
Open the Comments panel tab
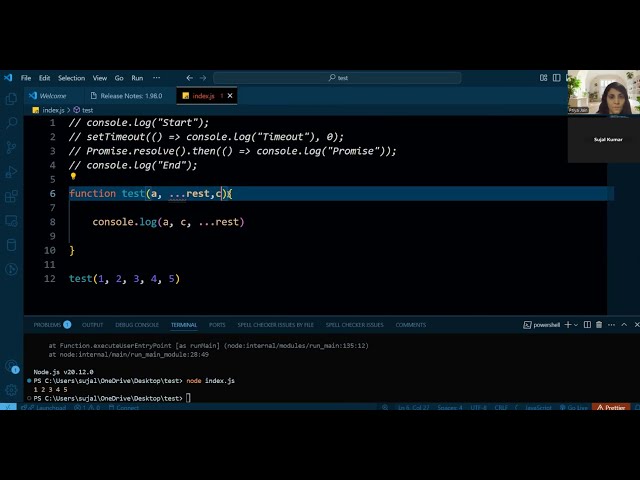(x=411, y=325)
